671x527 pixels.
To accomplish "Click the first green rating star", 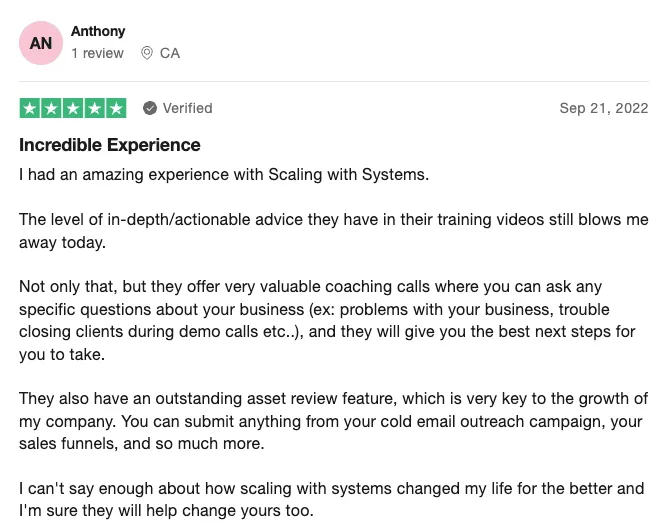I will point(30,108).
